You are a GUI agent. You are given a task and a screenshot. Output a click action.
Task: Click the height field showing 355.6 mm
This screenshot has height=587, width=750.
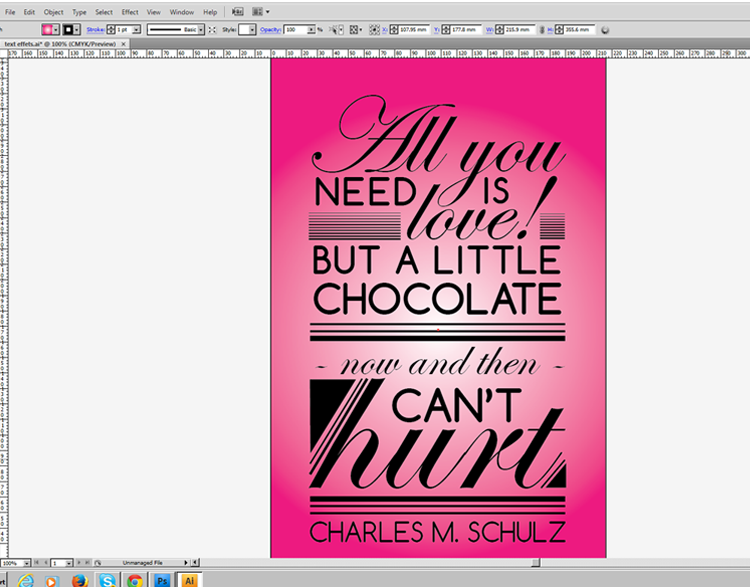point(579,30)
